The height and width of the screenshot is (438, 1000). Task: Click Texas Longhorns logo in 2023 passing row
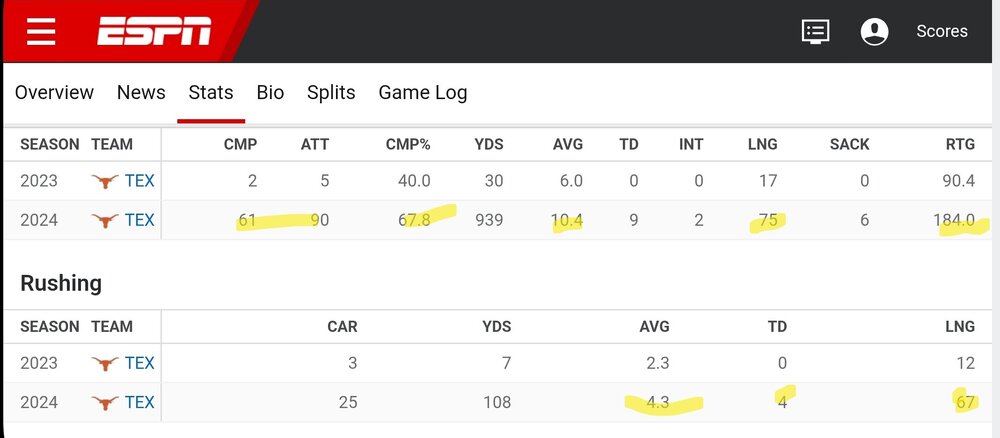click(x=104, y=181)
